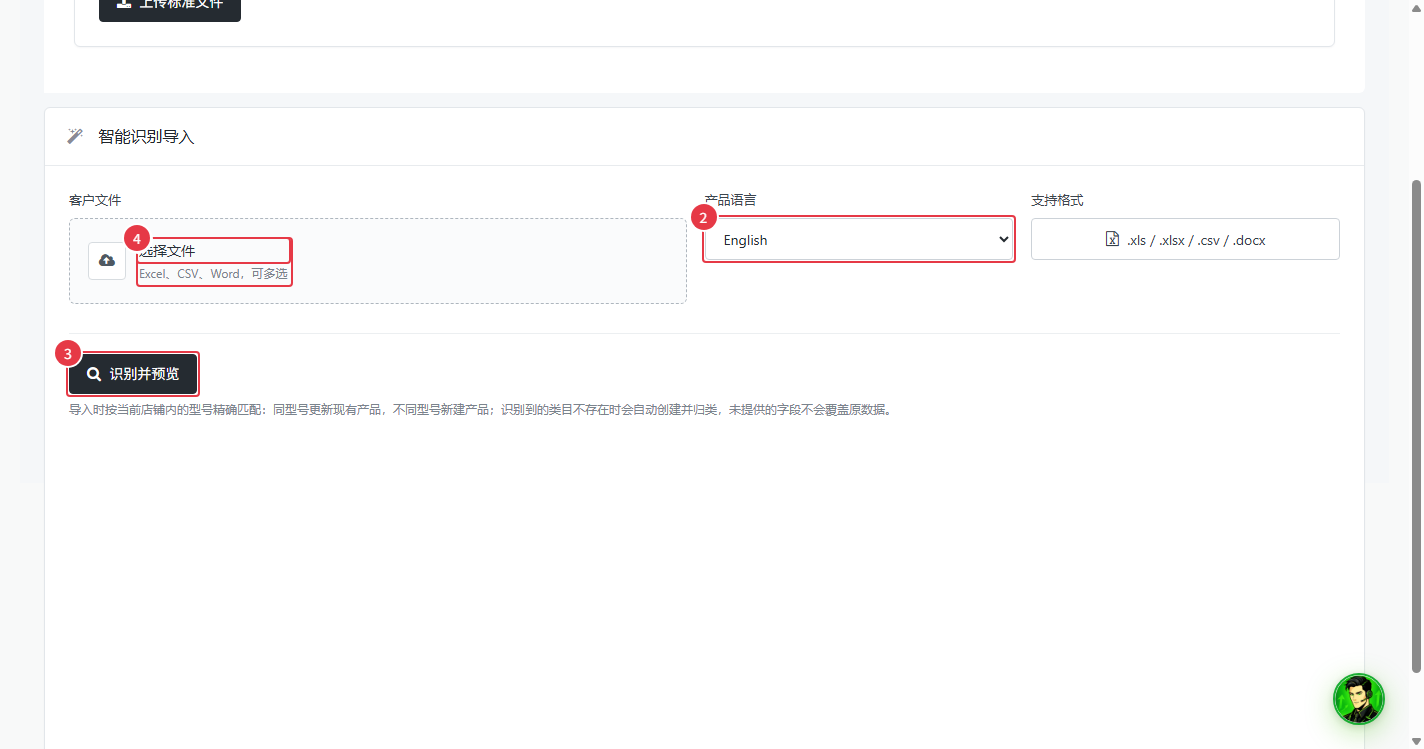The width and height of the screenshot is (1424, 749).
Task: Click the 客户文件 label
Action: [x=95, y=200]
